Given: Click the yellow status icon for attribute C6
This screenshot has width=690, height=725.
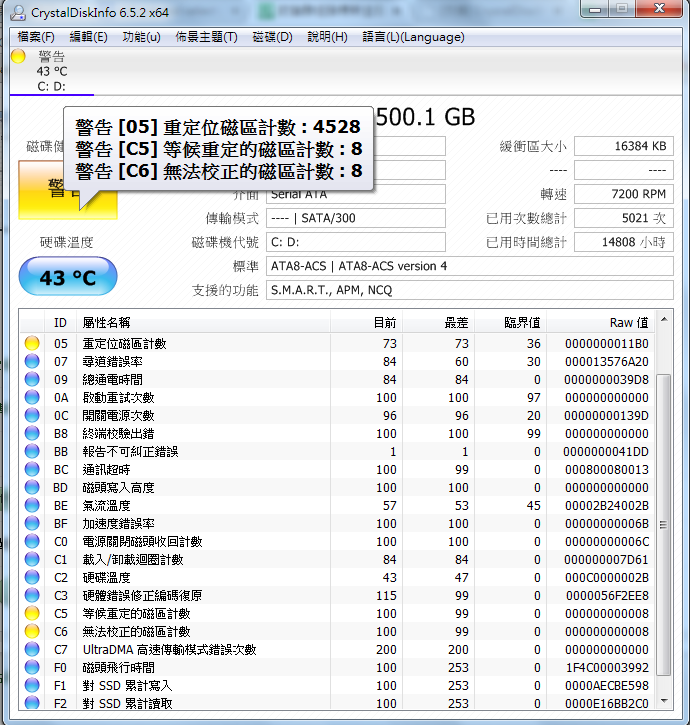Looking at the screenshot, I should pos(32,632).
